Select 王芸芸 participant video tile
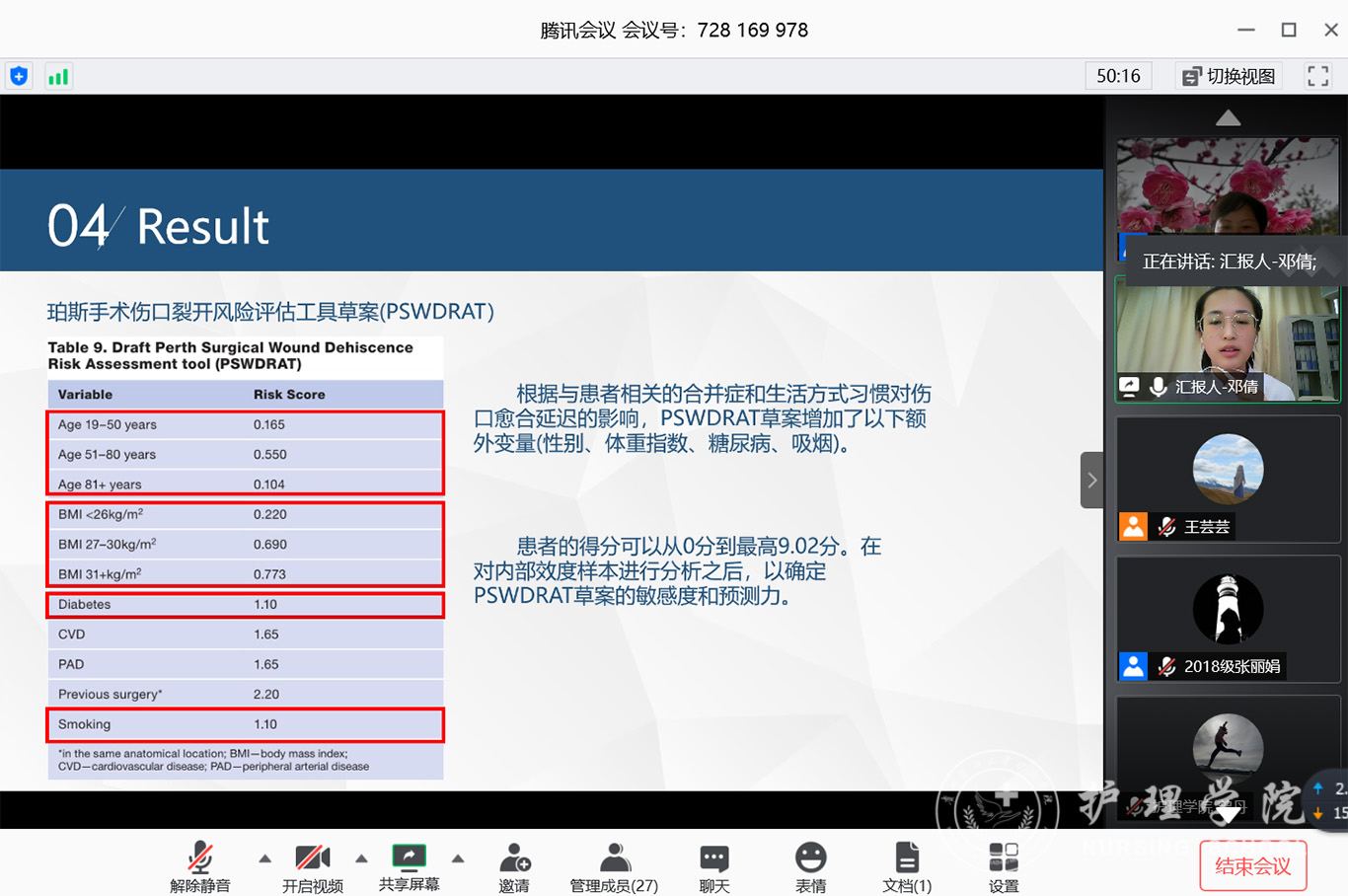Viewport: 1348px width, 896px height. (x=1228, y=480)
